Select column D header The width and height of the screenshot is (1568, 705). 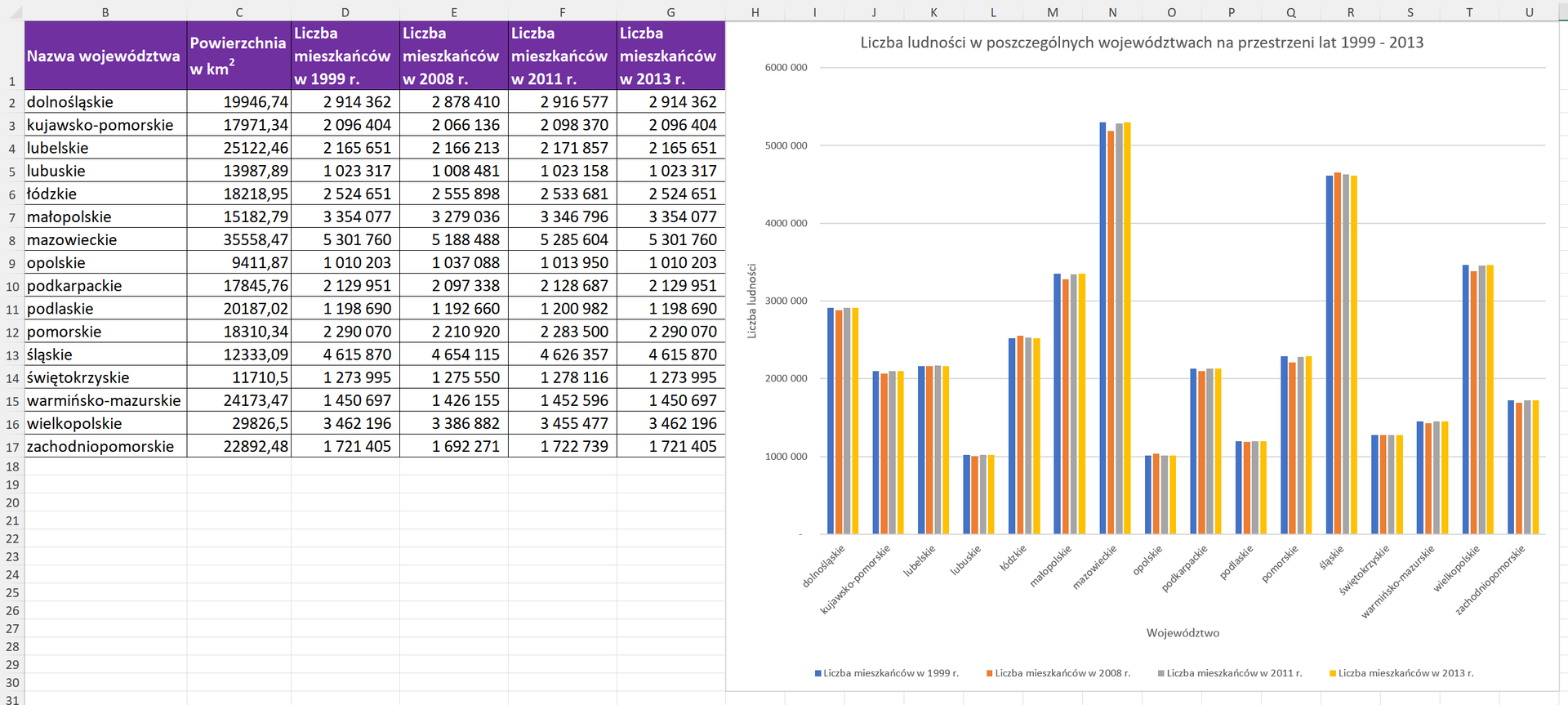(345, 12)
